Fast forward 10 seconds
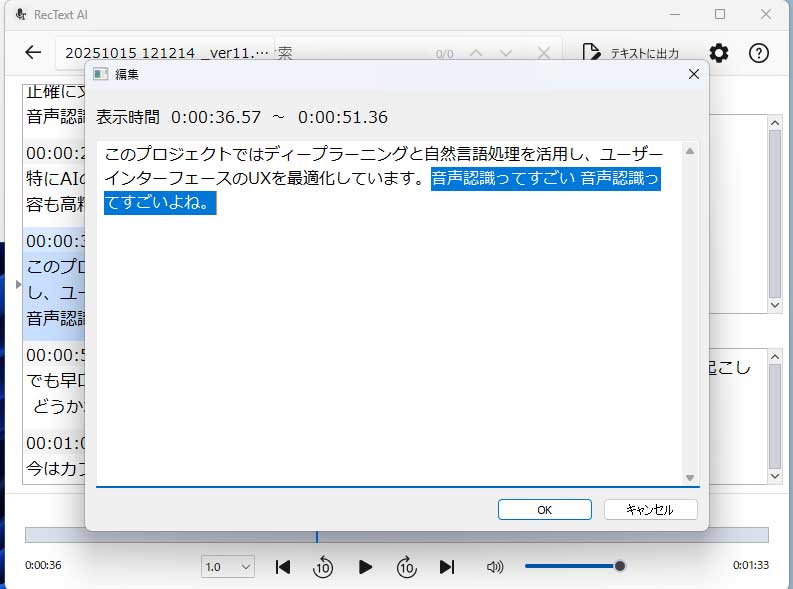The image size is (793, 589). pos(406,567)
